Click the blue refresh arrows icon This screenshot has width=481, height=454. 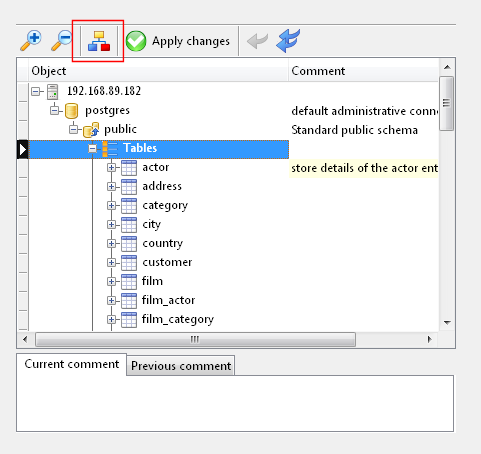click(x=288, y=41)
